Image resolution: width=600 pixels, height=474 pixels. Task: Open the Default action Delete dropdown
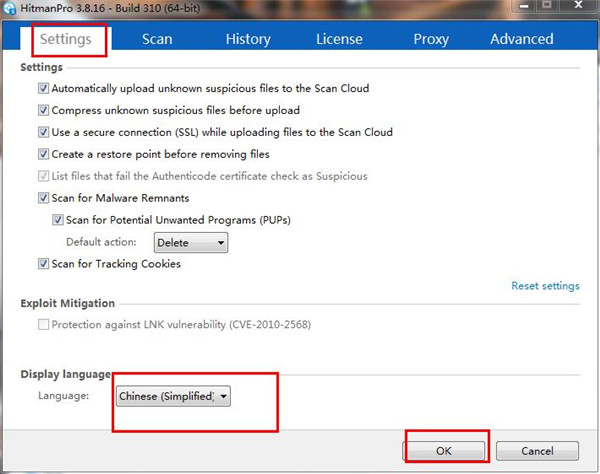coord(190,242)
